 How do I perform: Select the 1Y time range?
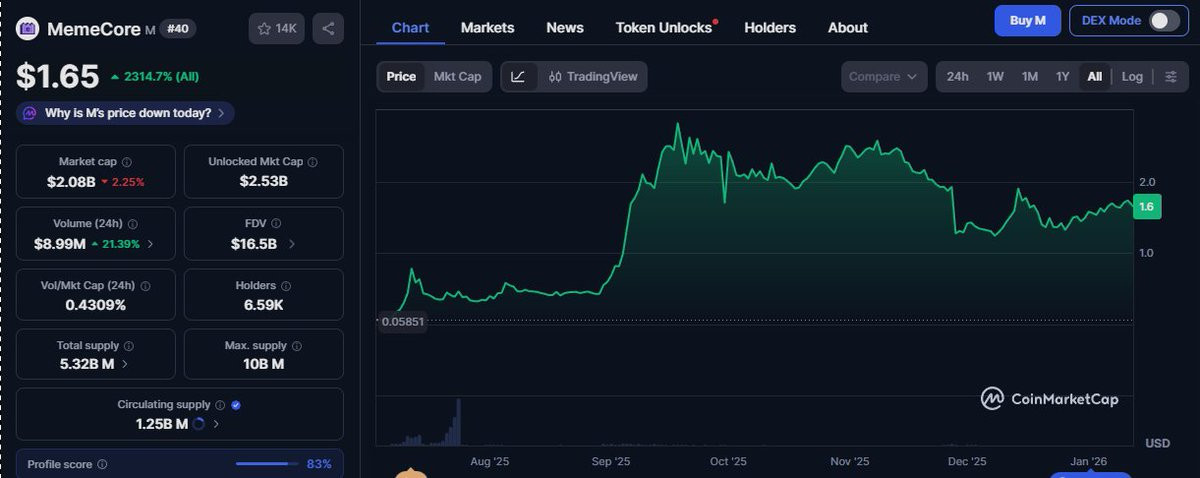[1062, 76]
